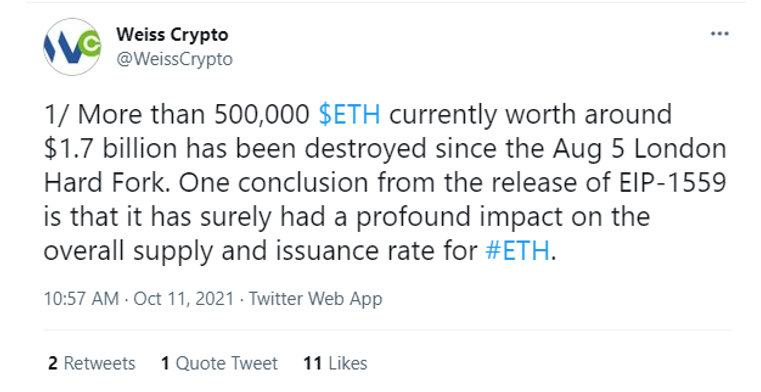
Task: Click the $1.7 billion text in tweet
Action: [x=110, y=148]
